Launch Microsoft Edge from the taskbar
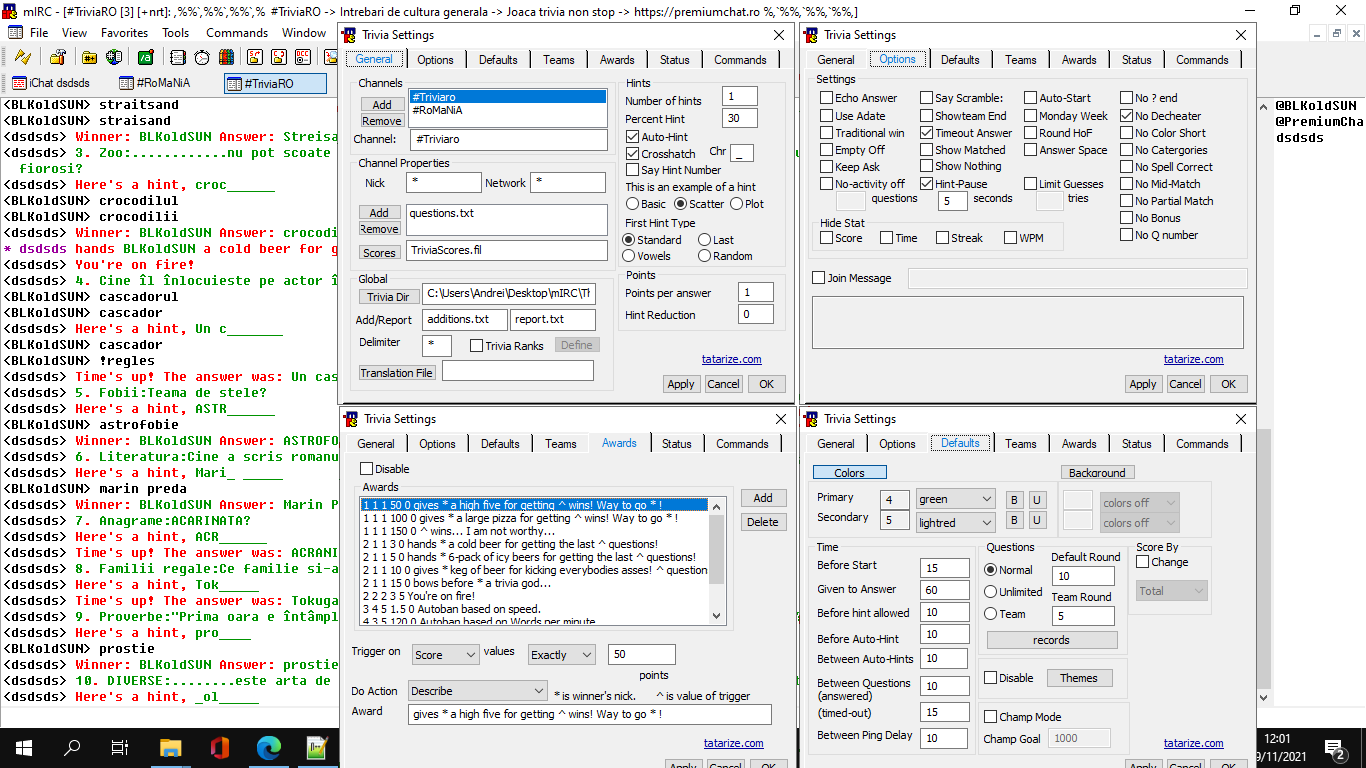Image resolution: width=1366 pixels, height=768 pixels. tap(268, 748)
